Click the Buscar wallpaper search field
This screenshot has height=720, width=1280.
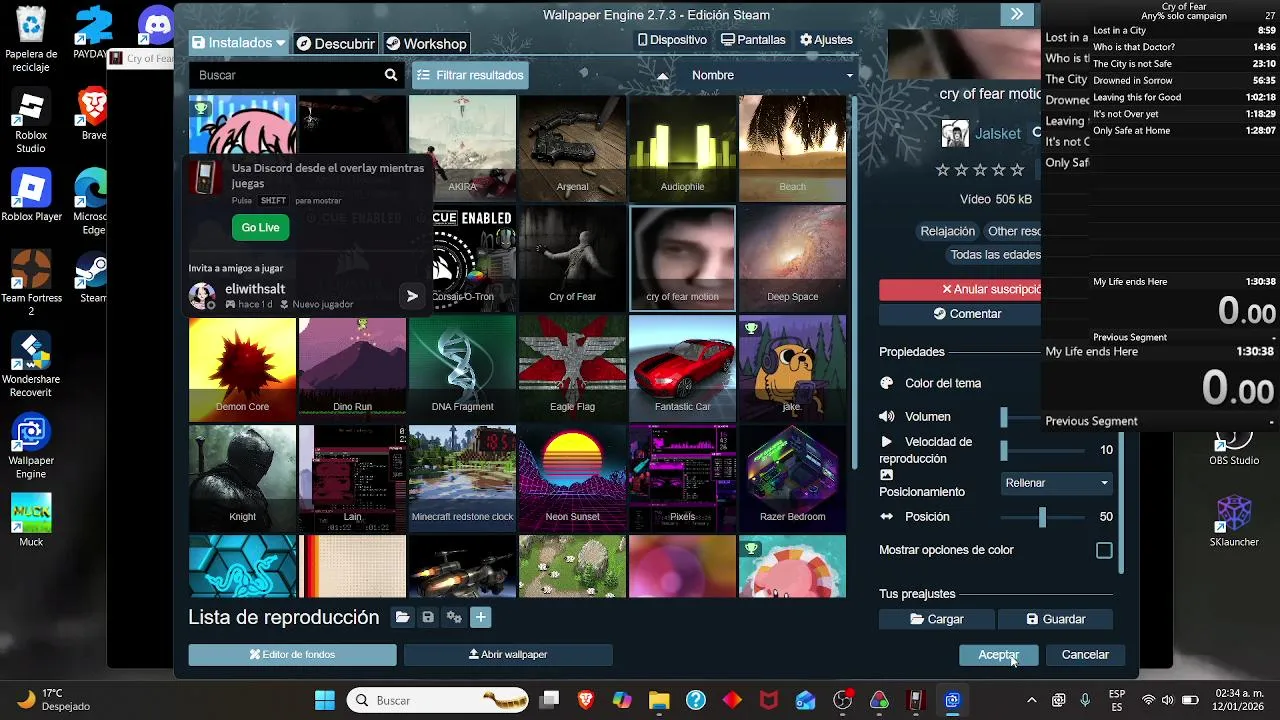[285, 75]
